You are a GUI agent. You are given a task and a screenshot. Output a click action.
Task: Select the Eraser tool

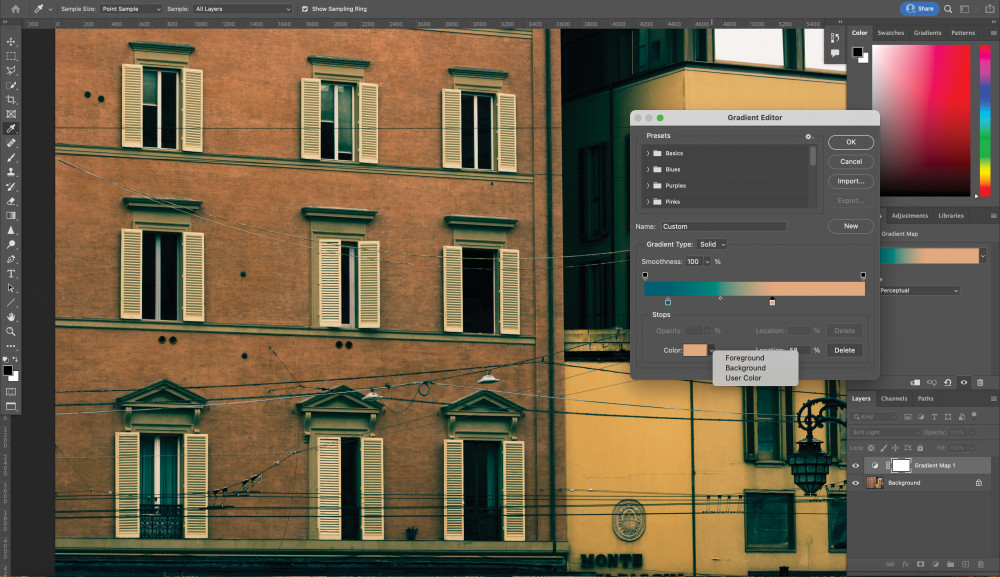(11, 201)
